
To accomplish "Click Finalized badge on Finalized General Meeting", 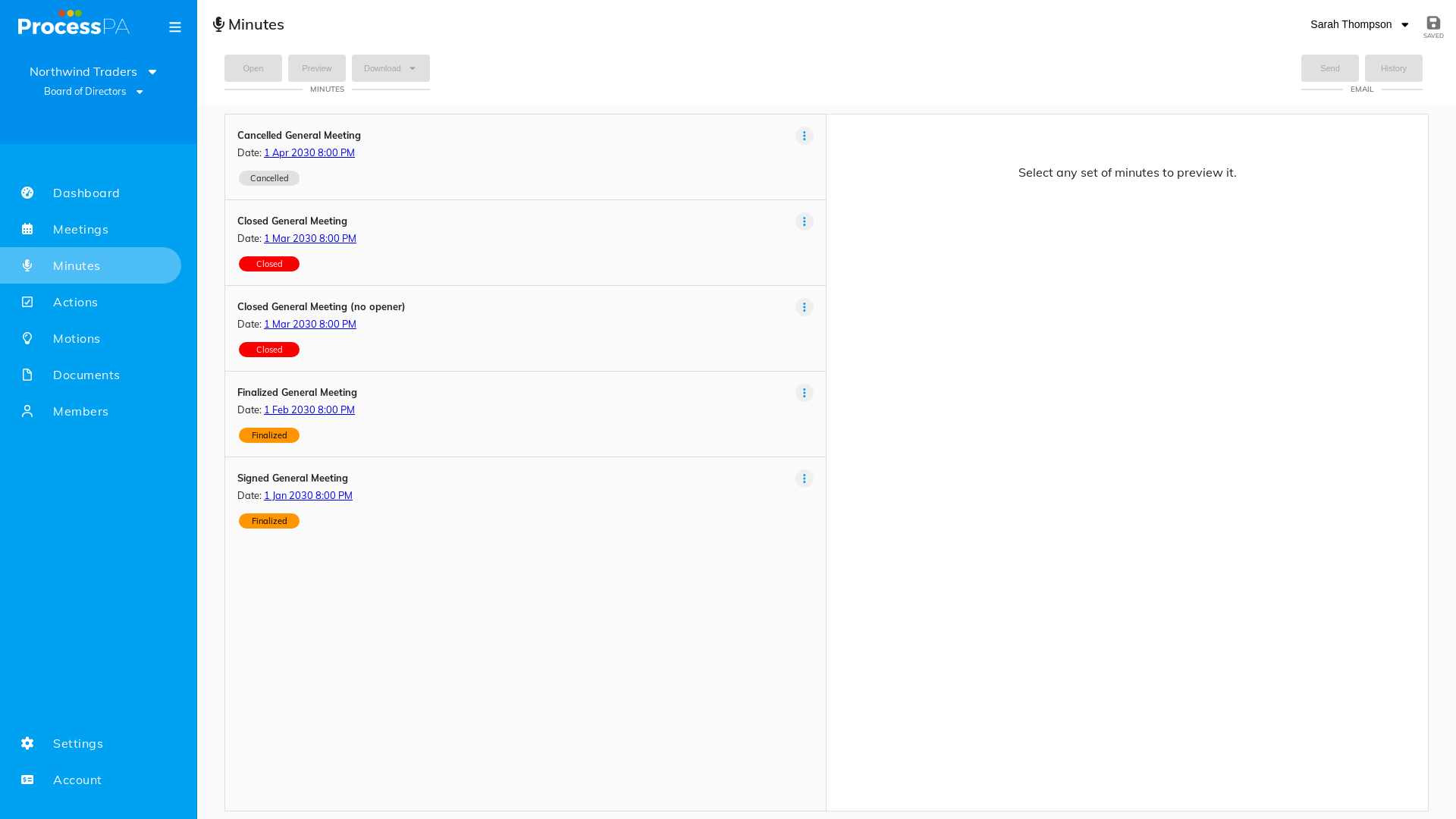I will click(x=269, y=435).
